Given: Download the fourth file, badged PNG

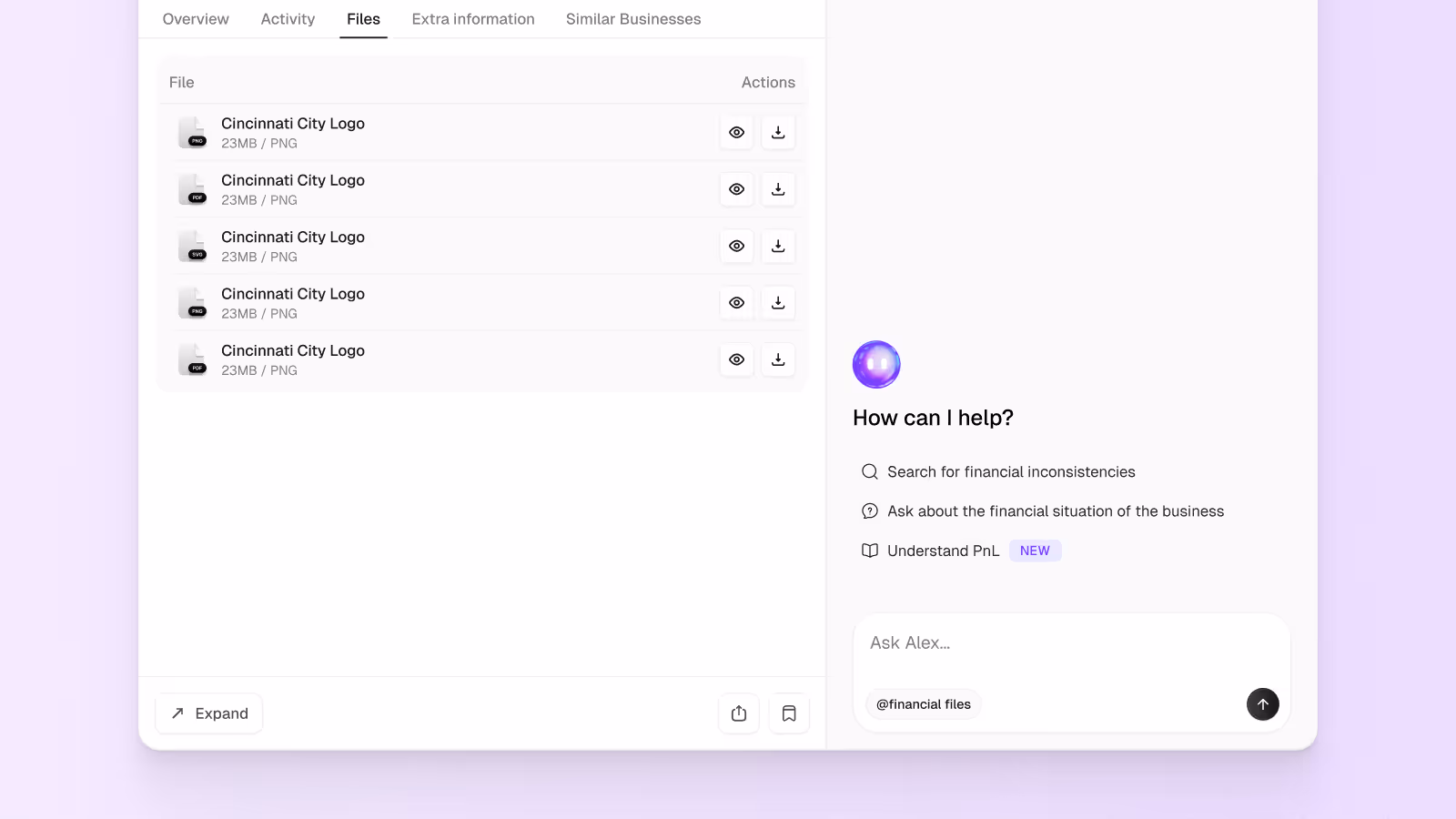Looking at the screenshot, I should [778, 303].
